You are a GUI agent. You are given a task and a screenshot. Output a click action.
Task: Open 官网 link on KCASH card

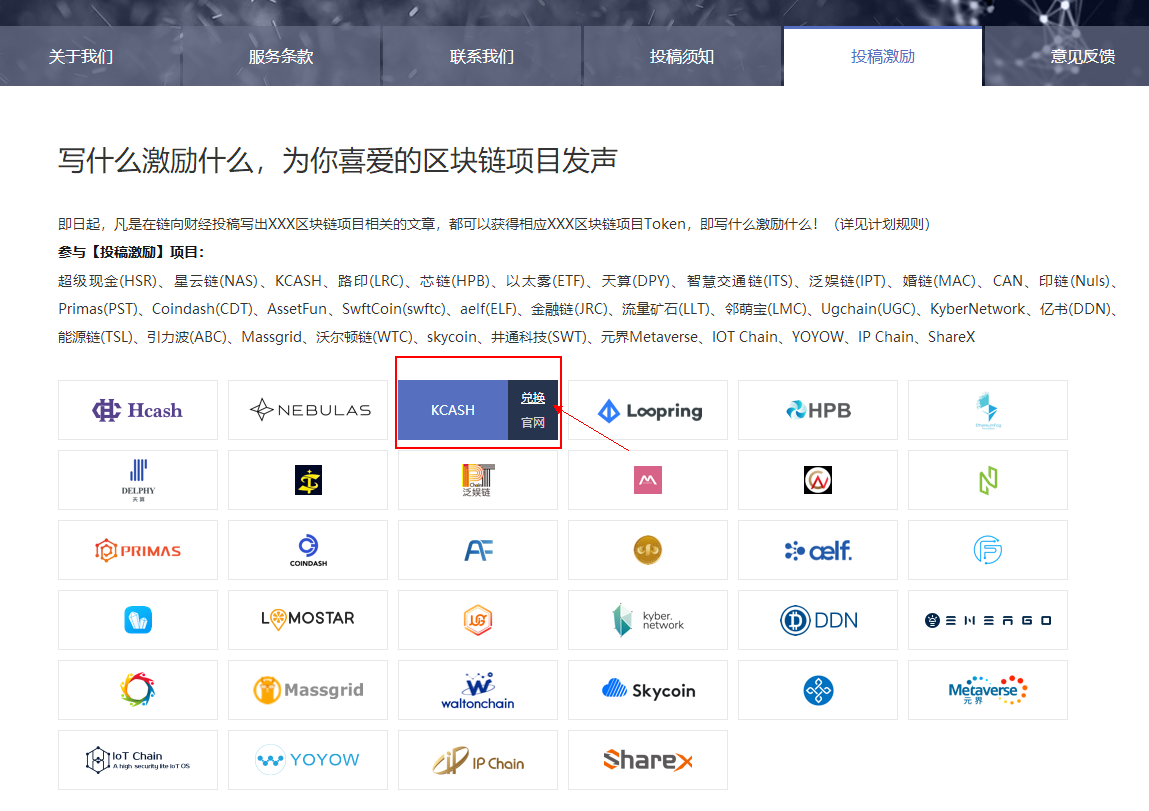coord(533,423)
